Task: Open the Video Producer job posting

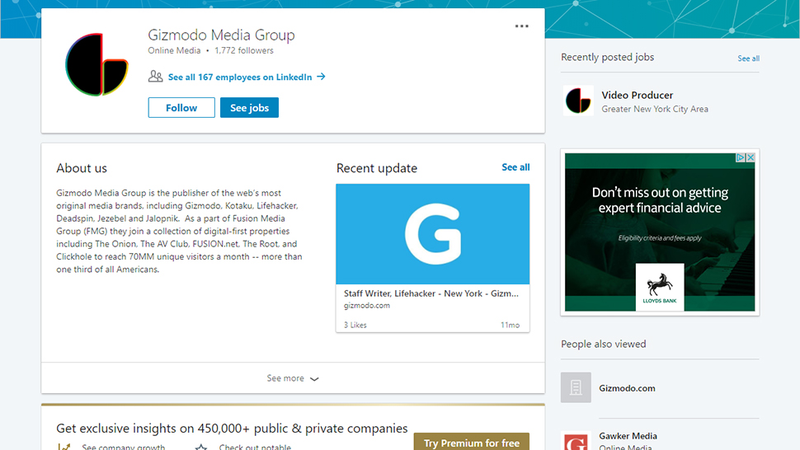Action: click(637, 95)
